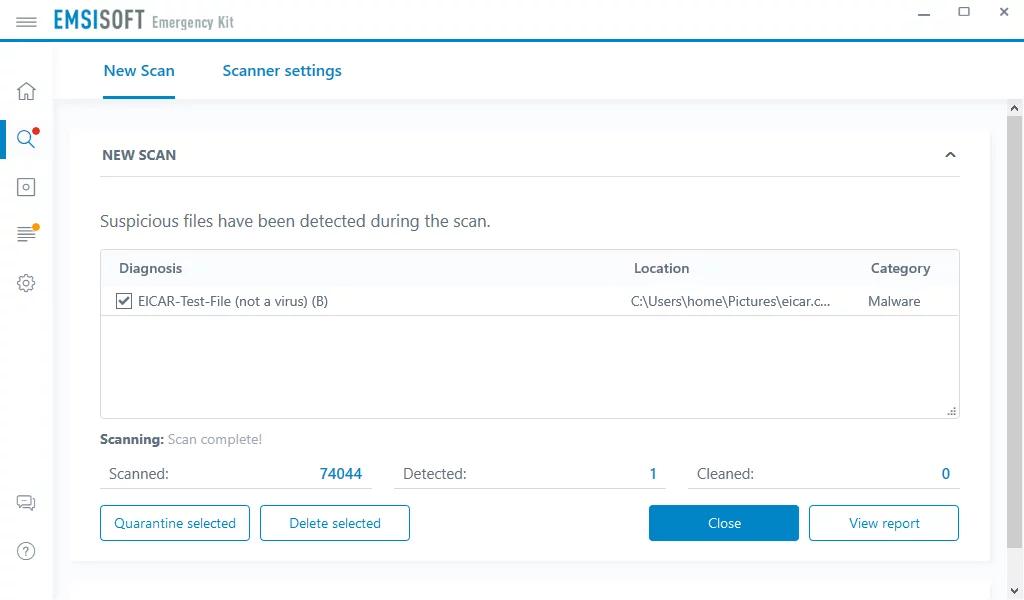
Task: Open the Settings gear icon
Action: [x=26, y=283]
